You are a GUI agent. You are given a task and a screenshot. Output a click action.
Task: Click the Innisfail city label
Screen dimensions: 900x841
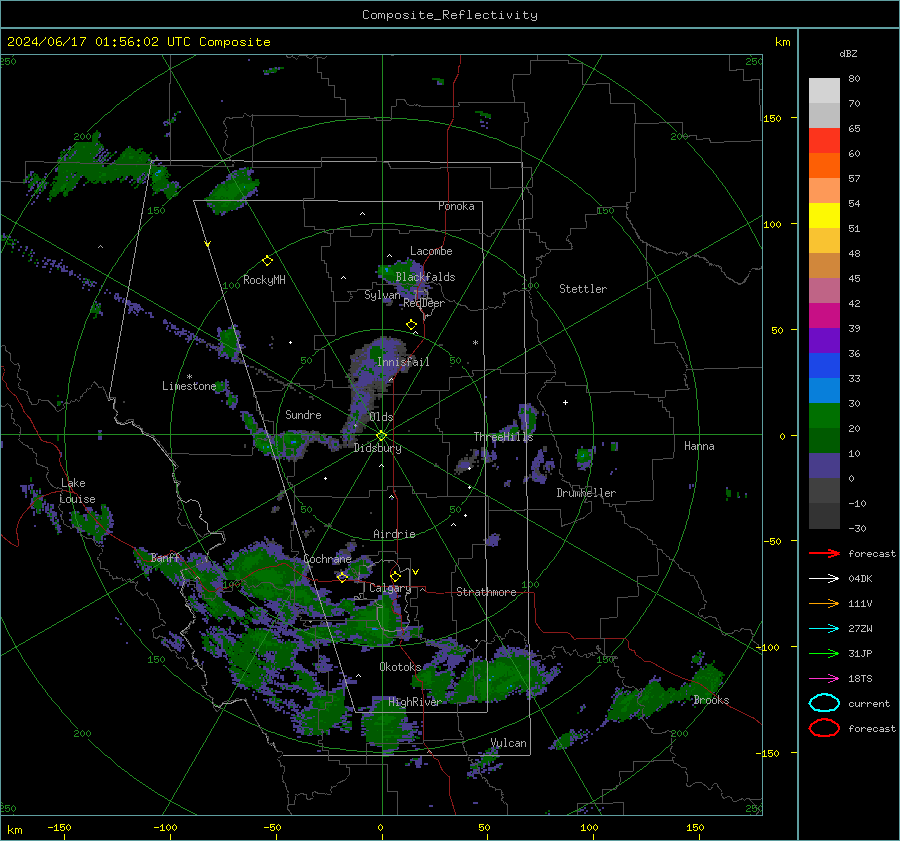pos(403,362)
